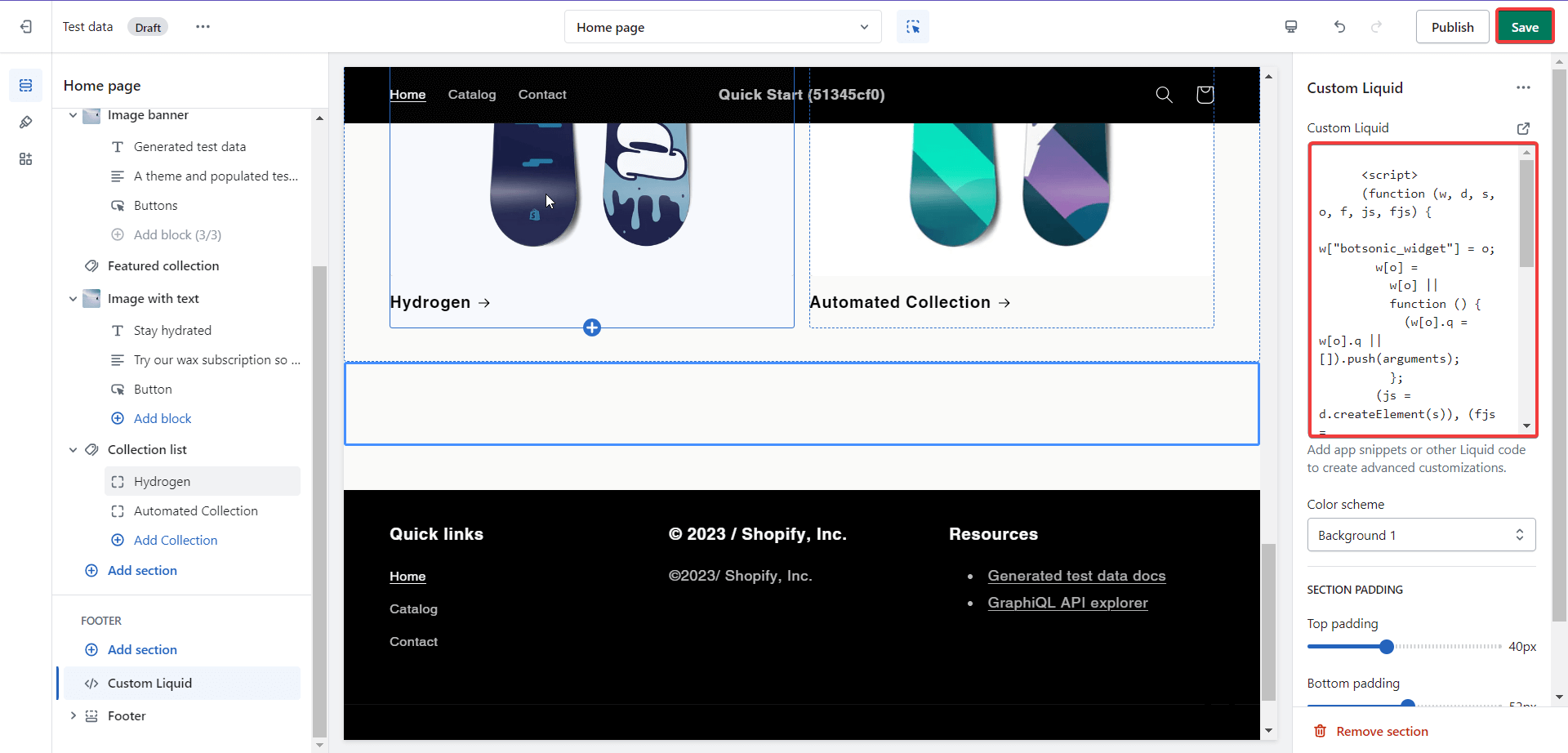The width and height of the screenshot is (1568, 753).
Task: Open App embeds sidebar icon
Action: [26, 159]
